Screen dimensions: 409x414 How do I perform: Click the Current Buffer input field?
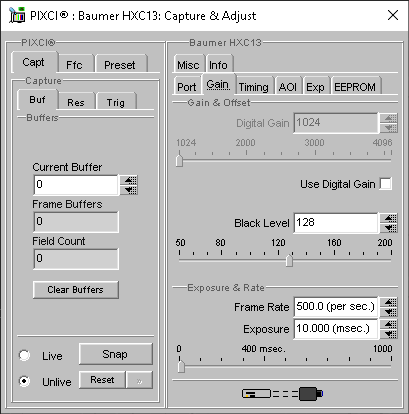(76, 185)
